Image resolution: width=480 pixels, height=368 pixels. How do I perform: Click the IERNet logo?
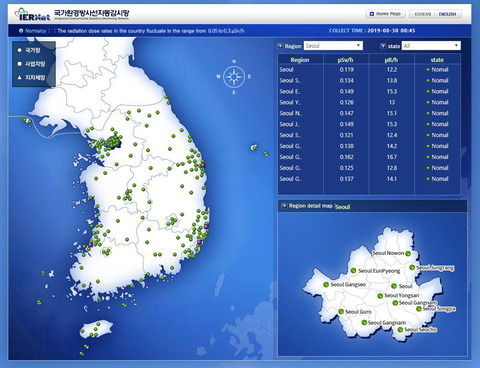coord(32,14)
